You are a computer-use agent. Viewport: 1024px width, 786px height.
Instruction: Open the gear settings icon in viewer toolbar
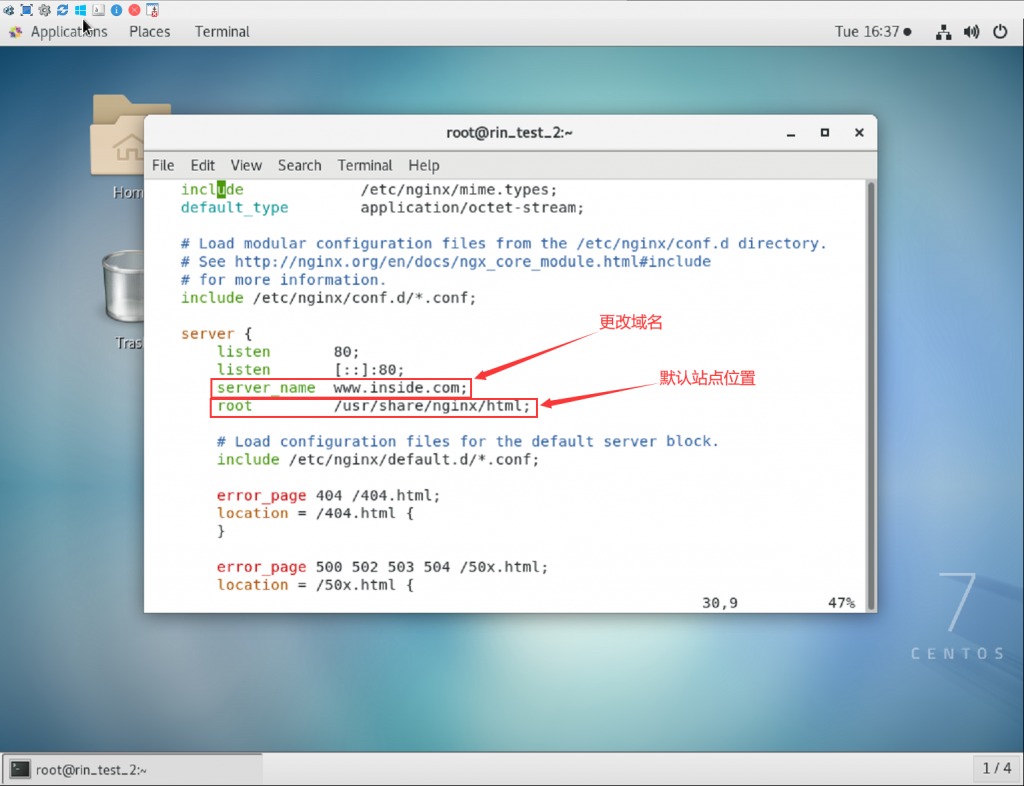coord(44,10)
